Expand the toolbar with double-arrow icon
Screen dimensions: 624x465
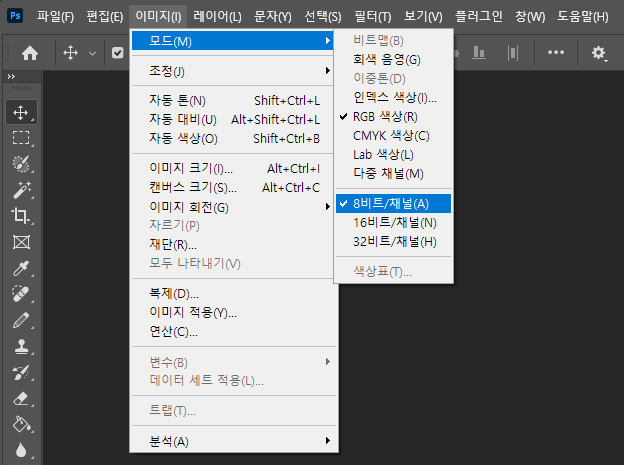coord(11,76)
